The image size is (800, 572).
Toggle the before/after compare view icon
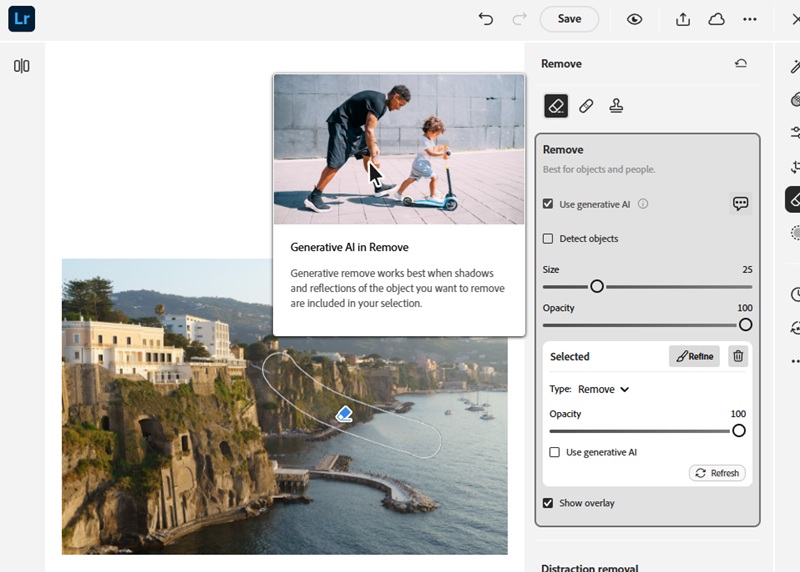tap(21, 66)
